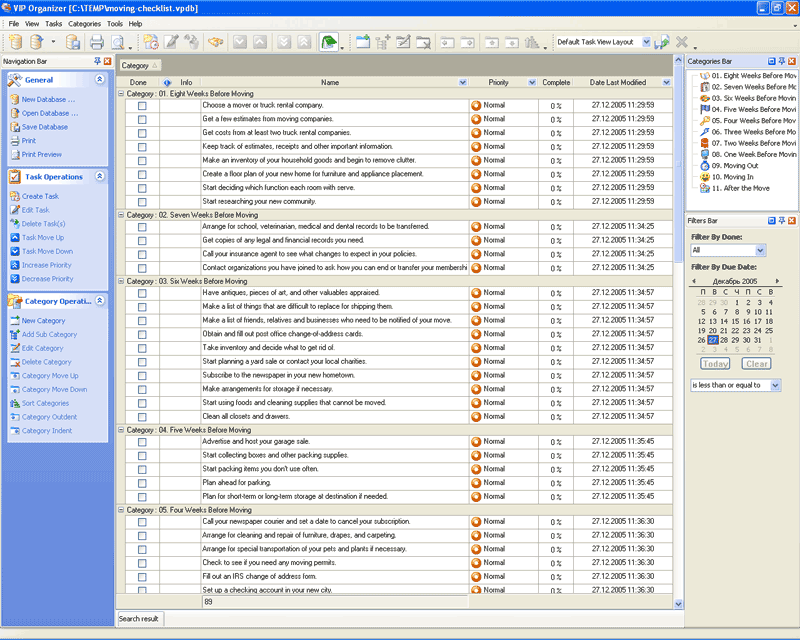
Task: Open the Filter By Done dropdown
Action: point(759,250)
